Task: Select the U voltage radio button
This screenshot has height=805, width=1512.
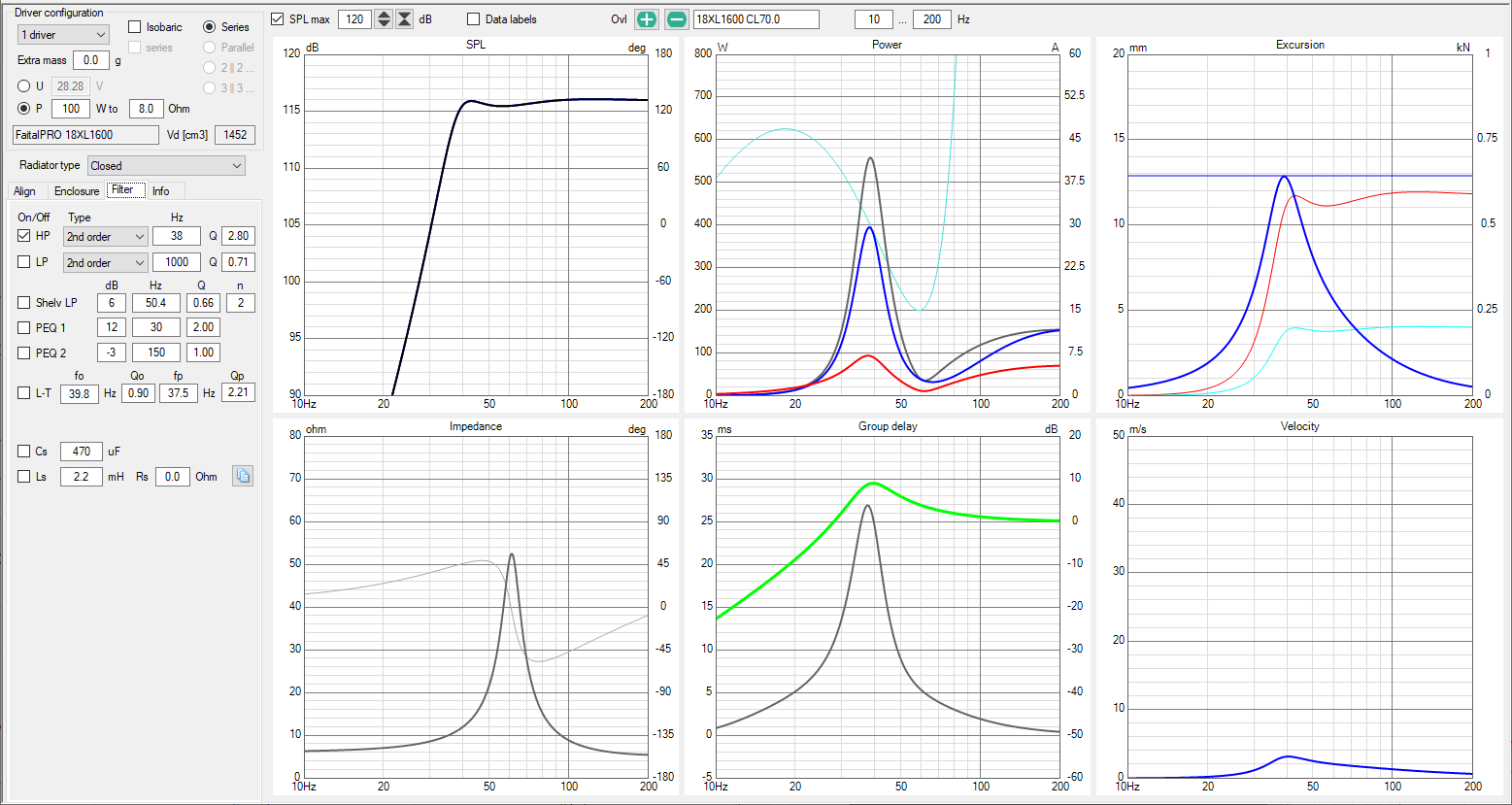Action: click(24, 85)
